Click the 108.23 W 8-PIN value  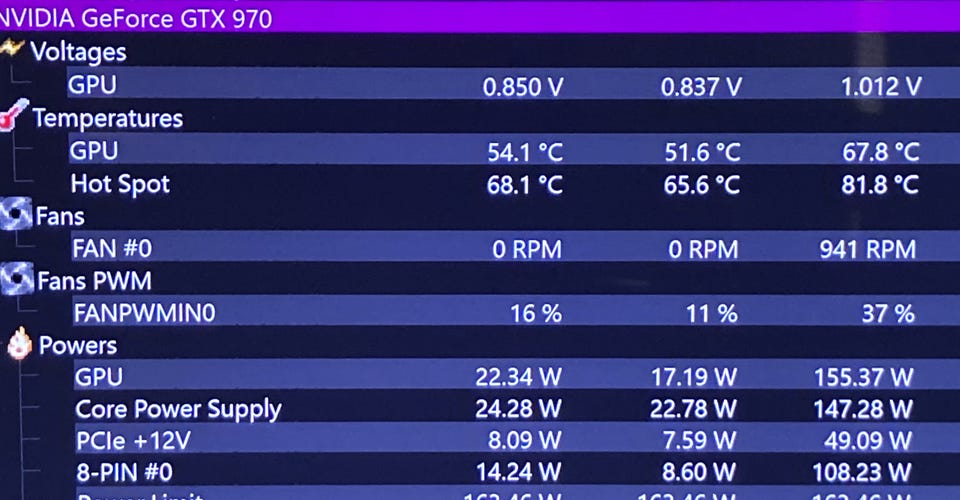coord(862,472)
